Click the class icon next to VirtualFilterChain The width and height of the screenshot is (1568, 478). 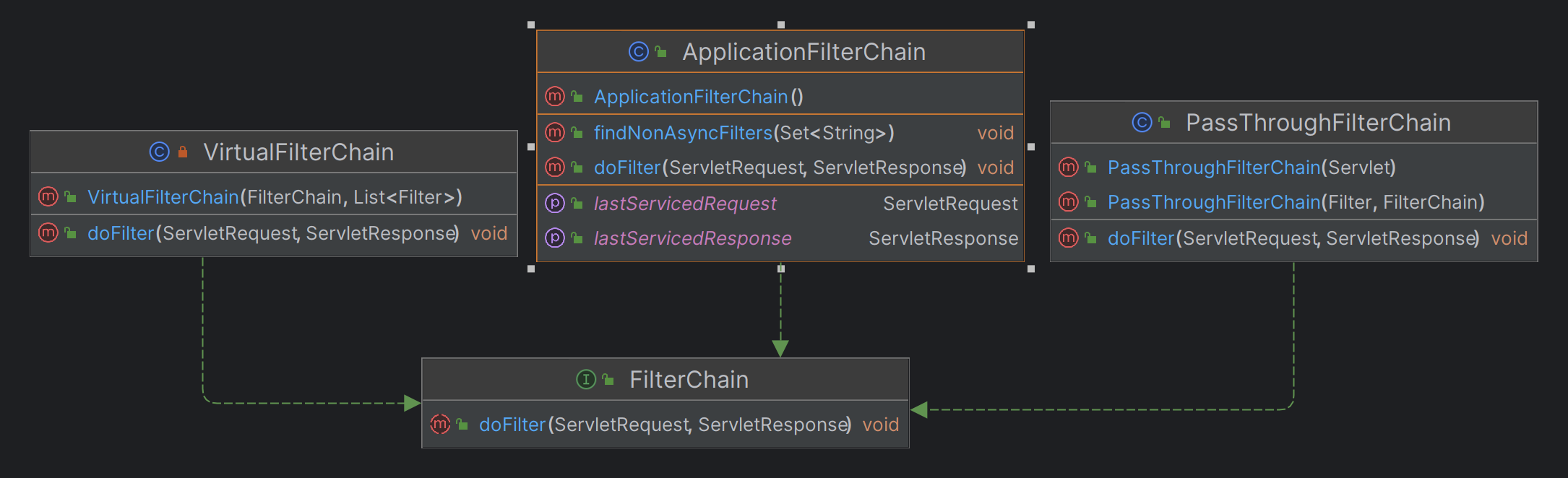(159, 152)
